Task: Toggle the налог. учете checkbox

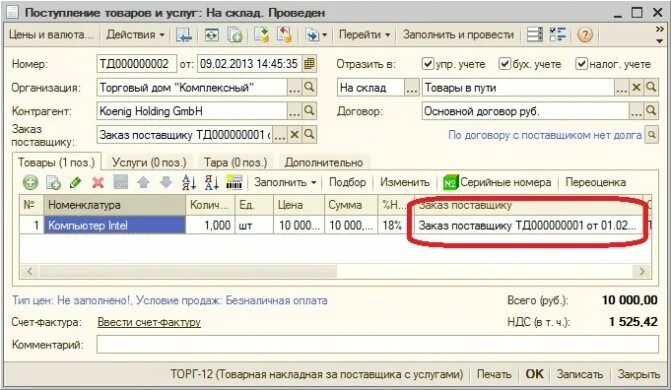Action: point(581,64)
